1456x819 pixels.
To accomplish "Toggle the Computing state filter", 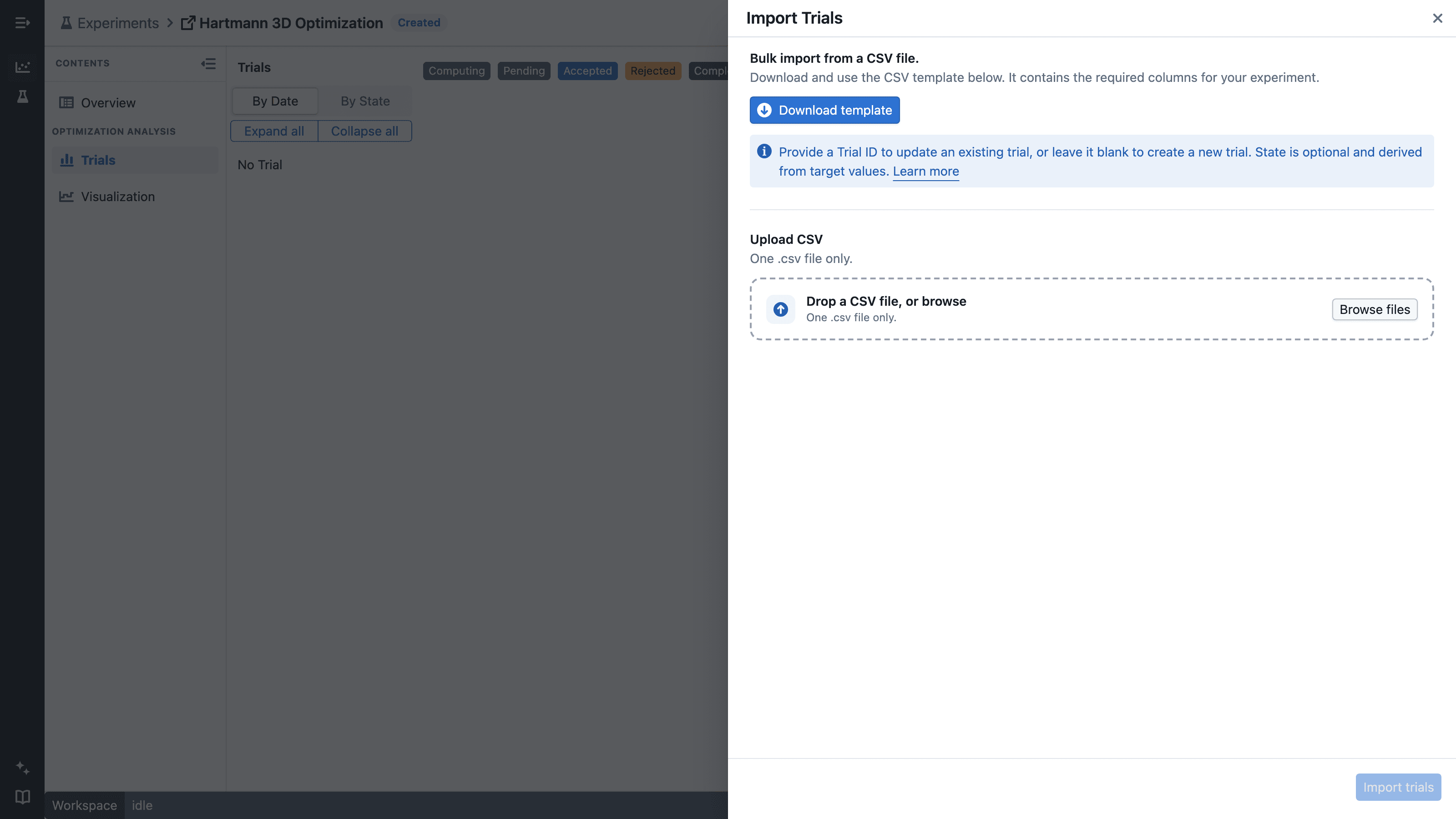I will click(x=457, y=71).
